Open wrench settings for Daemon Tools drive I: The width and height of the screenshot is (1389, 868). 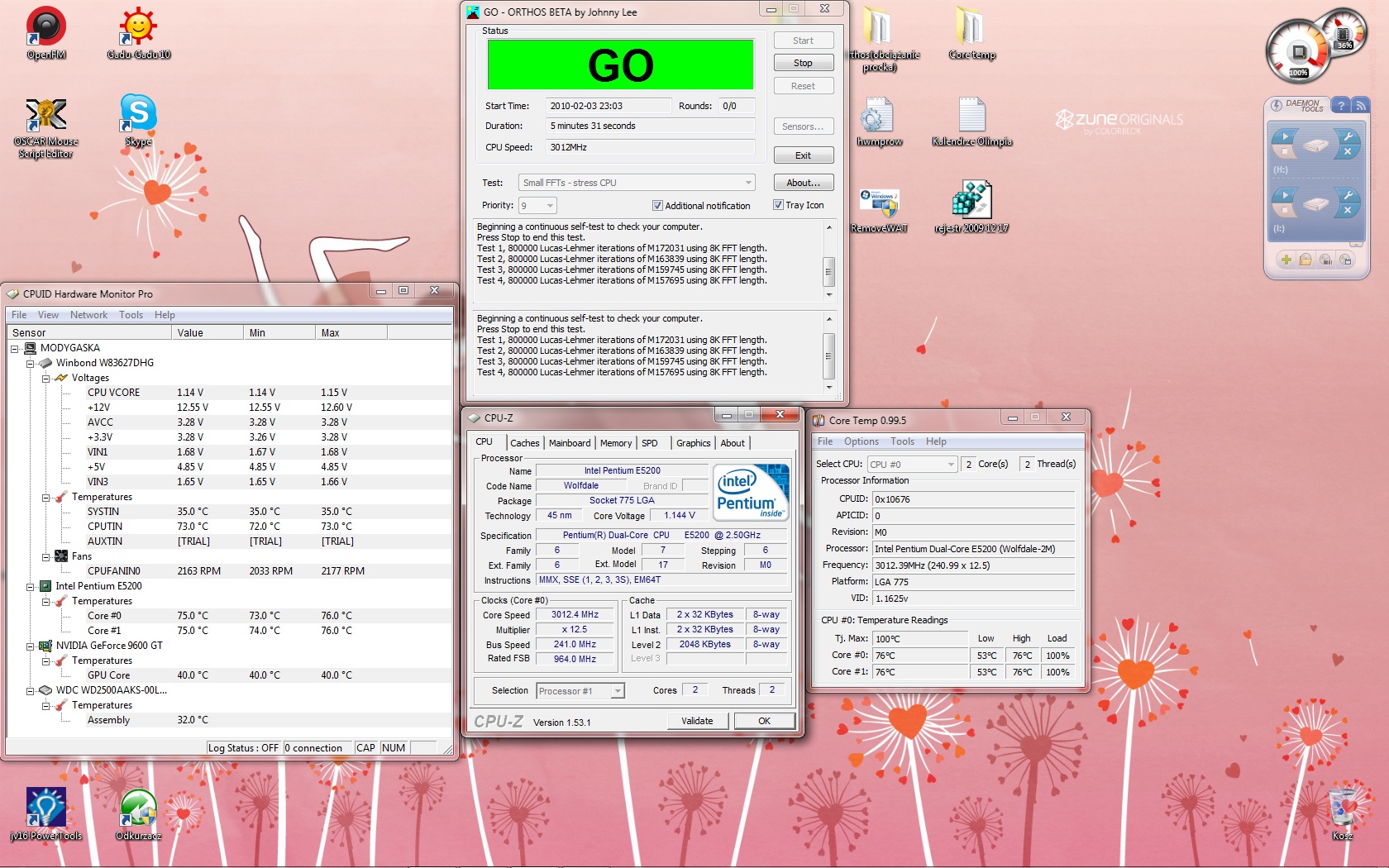coord(1347,195)
